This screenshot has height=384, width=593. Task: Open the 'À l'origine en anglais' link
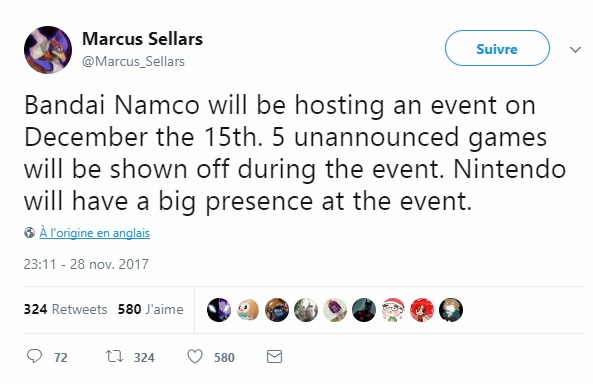(x=95, y=233)
